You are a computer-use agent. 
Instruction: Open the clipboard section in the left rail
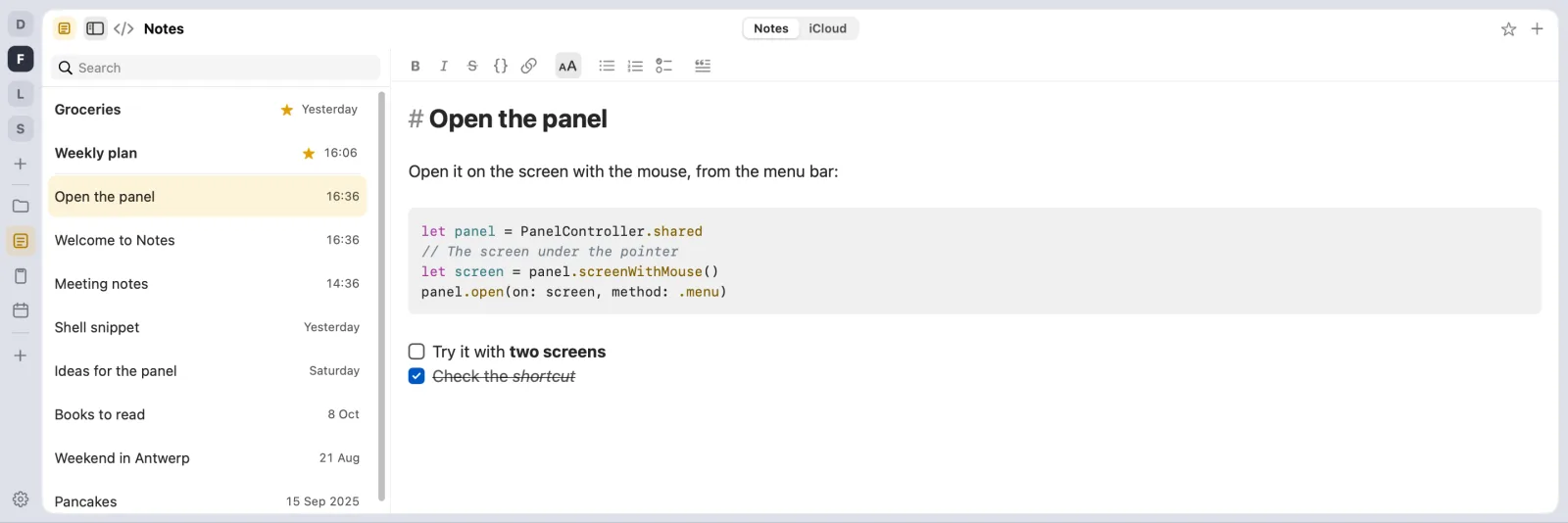click(x=21, y=276)
